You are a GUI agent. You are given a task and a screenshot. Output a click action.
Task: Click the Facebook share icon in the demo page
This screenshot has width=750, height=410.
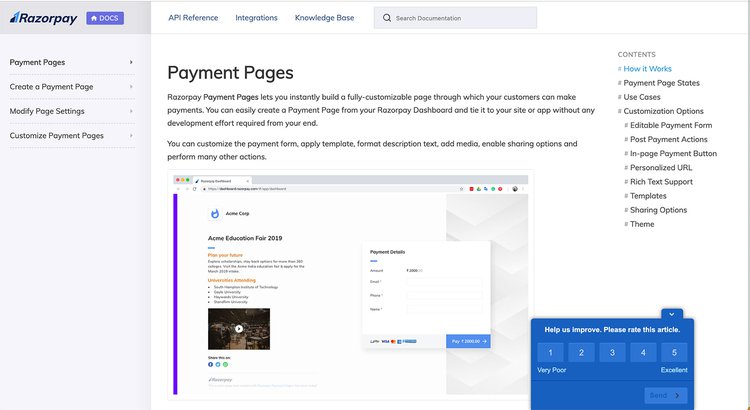pos(210,365)
